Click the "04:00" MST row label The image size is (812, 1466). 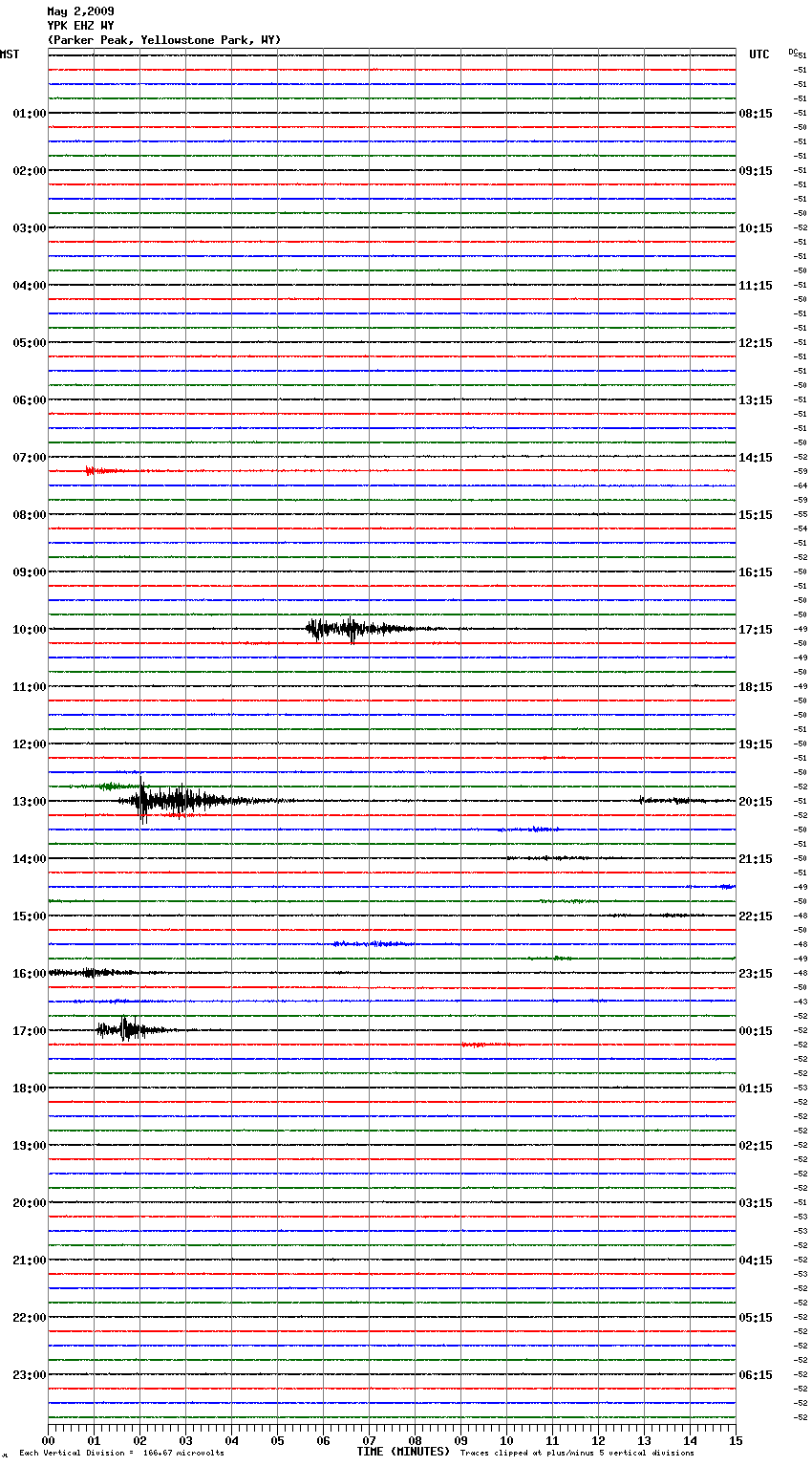tap(30, 286)
